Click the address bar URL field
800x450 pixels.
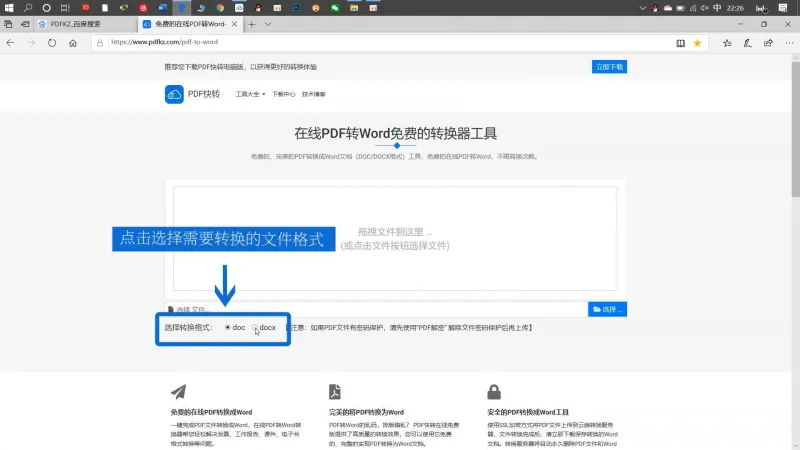[x=388, y=42]
